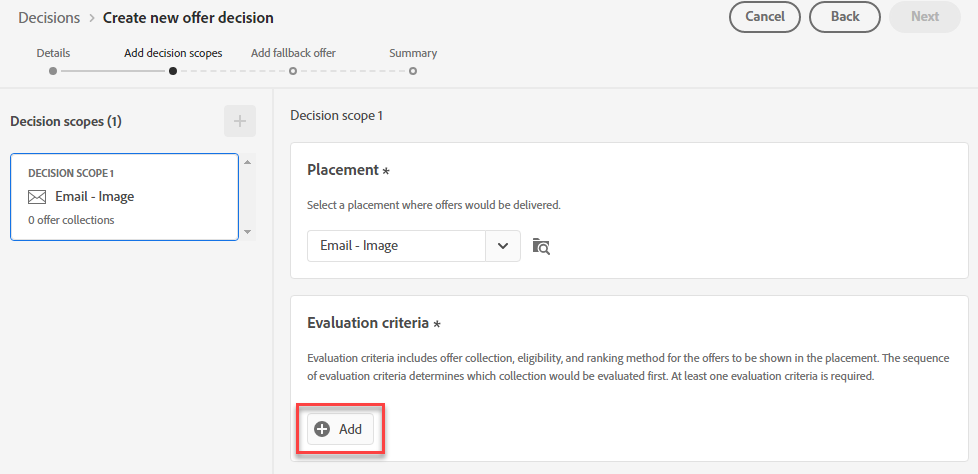This screenshot has height=474, width=978.
Task: Click the envelope icon in Decision Scope 1
Action: pyautogui.click(x=37, y=197)
